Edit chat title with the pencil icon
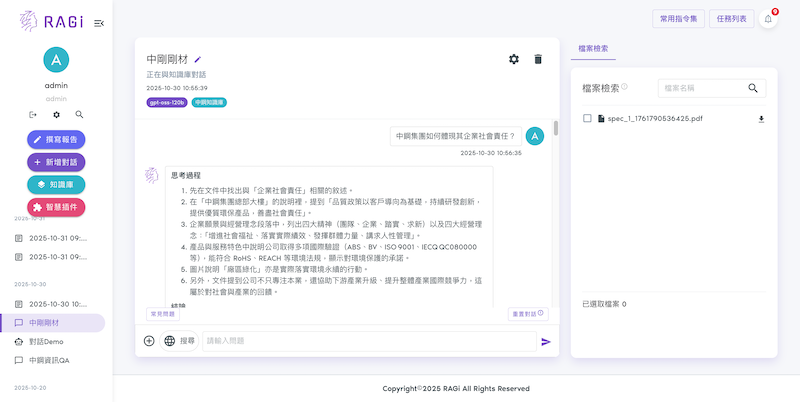Screen dimensions: 800x402 click(x=198, y=60)
